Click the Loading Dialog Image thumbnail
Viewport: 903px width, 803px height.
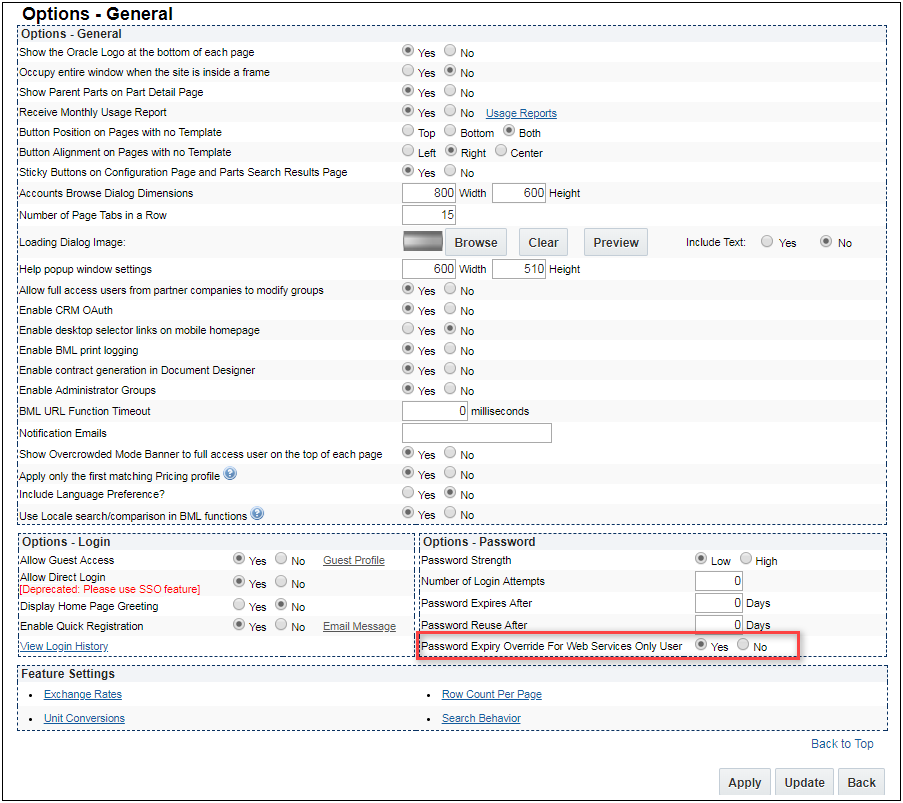(423, 241)
